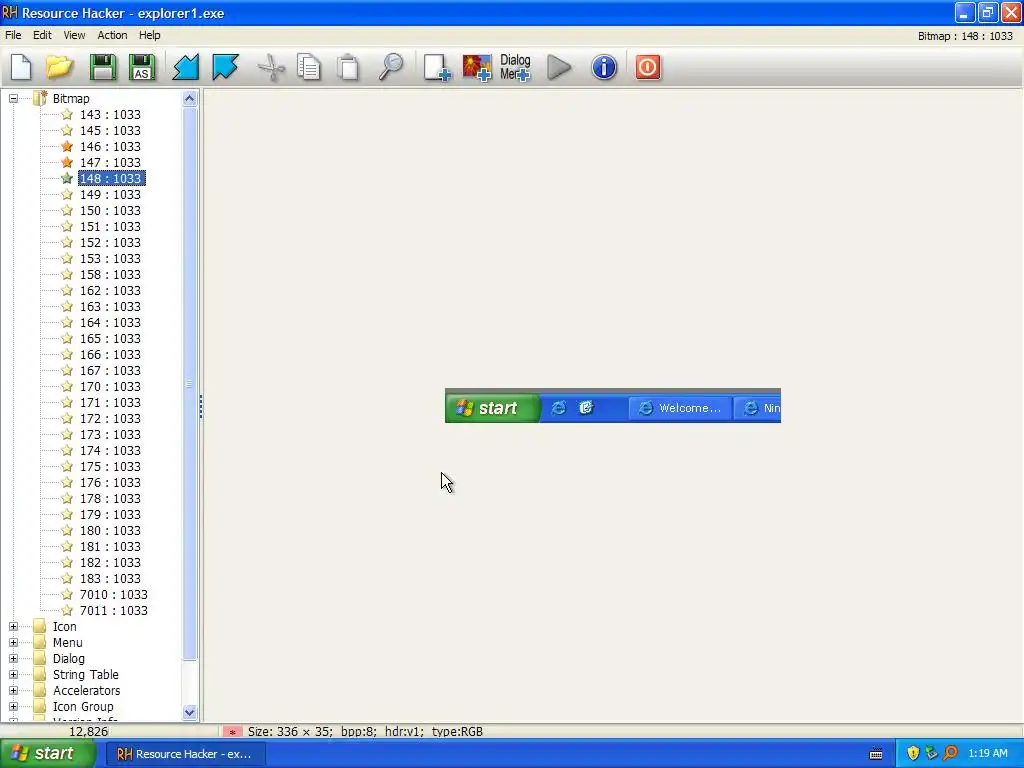The height and width of the screenshot is (768, 1024).
Task: Save the file with green disk icon
Action: pos(102,67)
